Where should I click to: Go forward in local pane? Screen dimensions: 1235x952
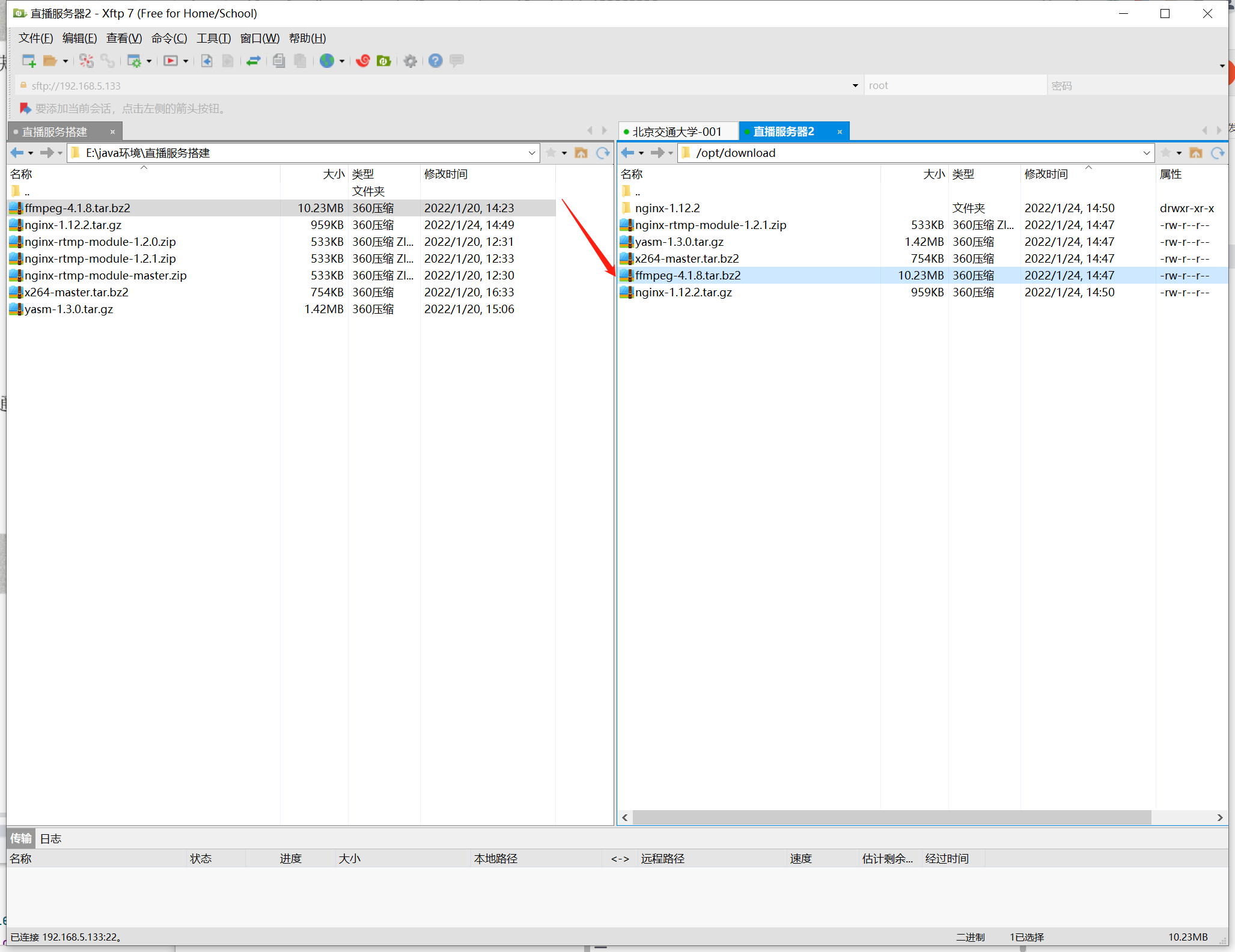coord(47,153)
